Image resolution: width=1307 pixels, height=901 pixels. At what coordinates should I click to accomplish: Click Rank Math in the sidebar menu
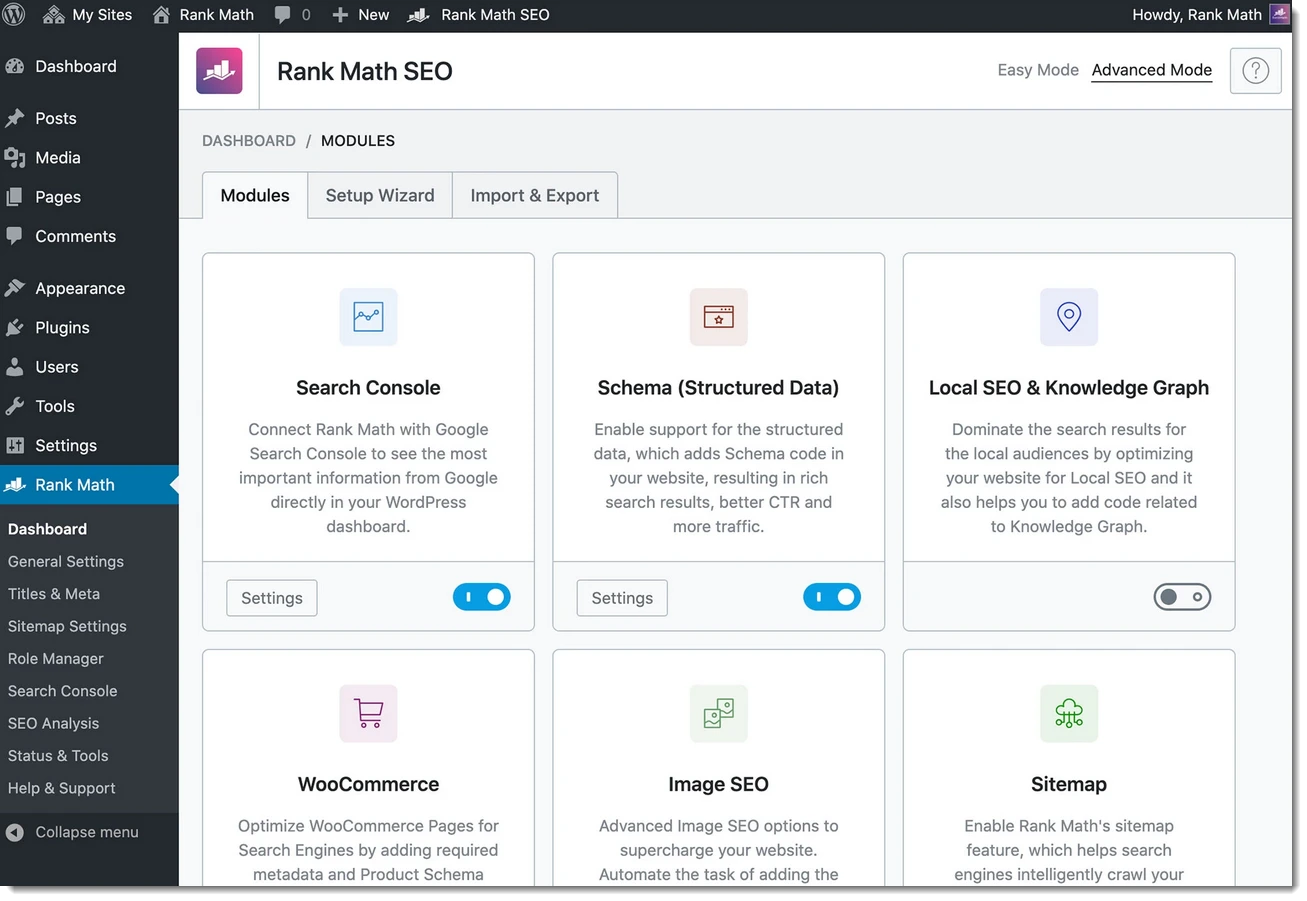pos(89,485)
